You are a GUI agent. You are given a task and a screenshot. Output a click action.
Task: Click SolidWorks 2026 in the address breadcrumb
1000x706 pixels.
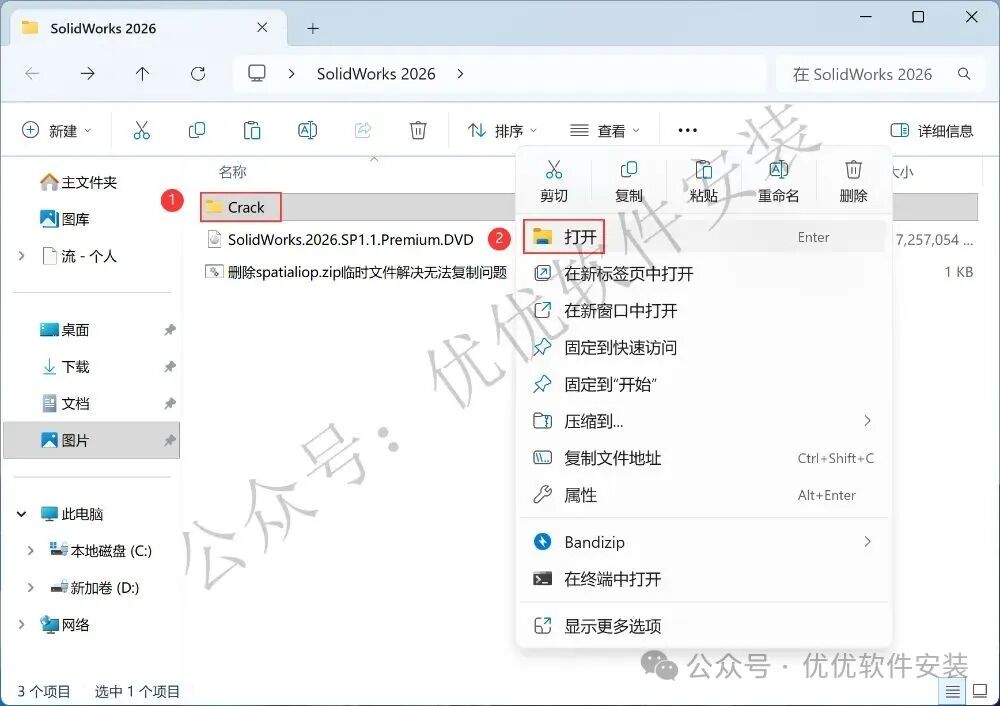pos(376,74)
